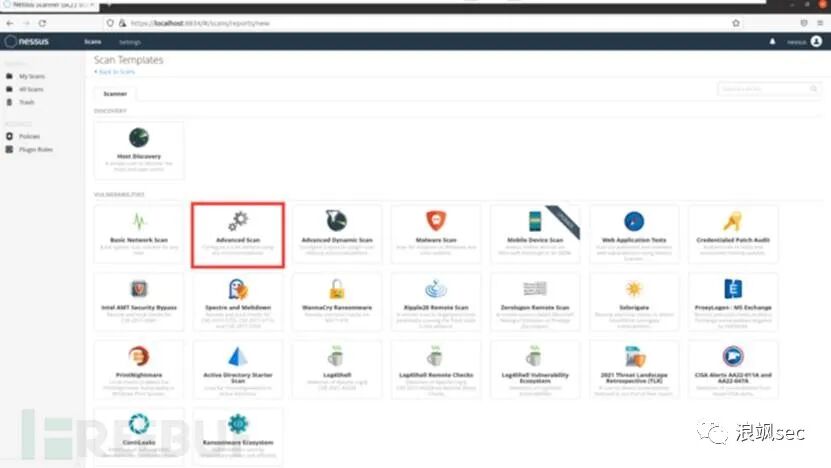
Task: Reload the page with browser refresh
Action: pos(42,23)
